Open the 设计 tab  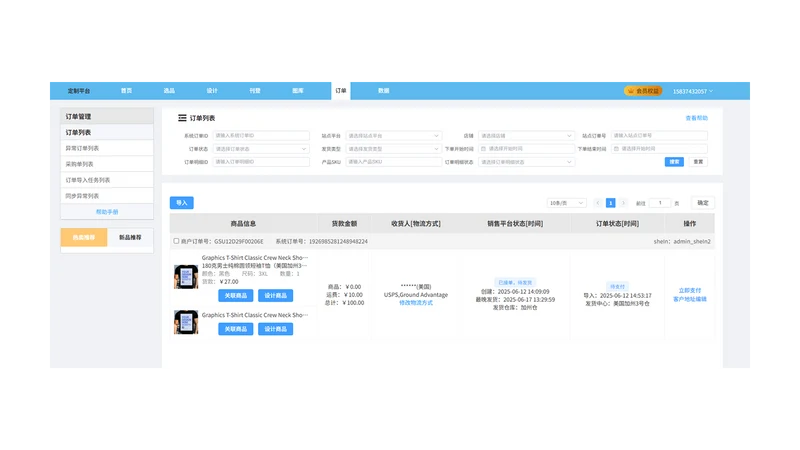pyautogui.click(x=212, y=91)
